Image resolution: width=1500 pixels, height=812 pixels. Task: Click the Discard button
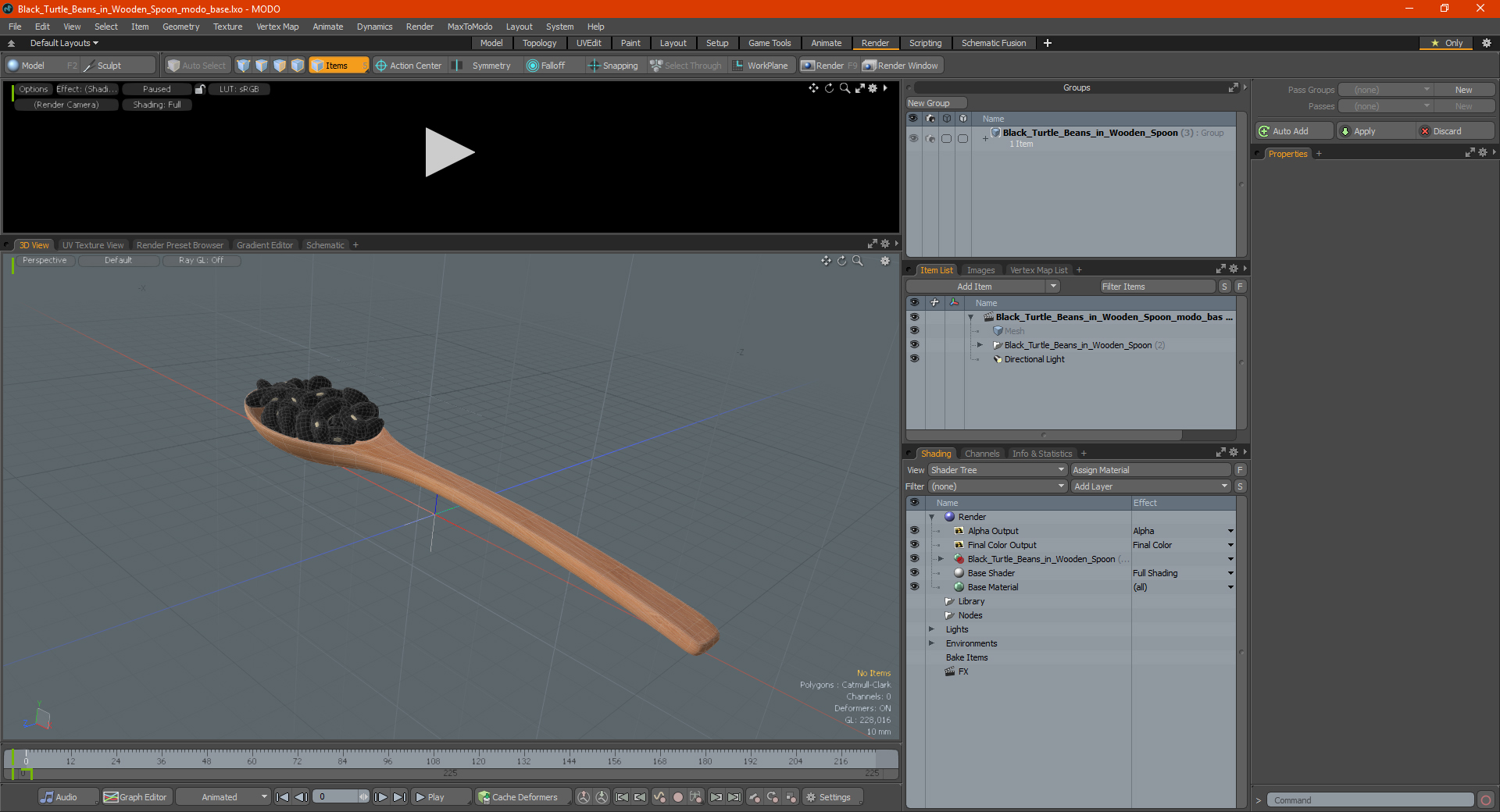click(1455, 131)
